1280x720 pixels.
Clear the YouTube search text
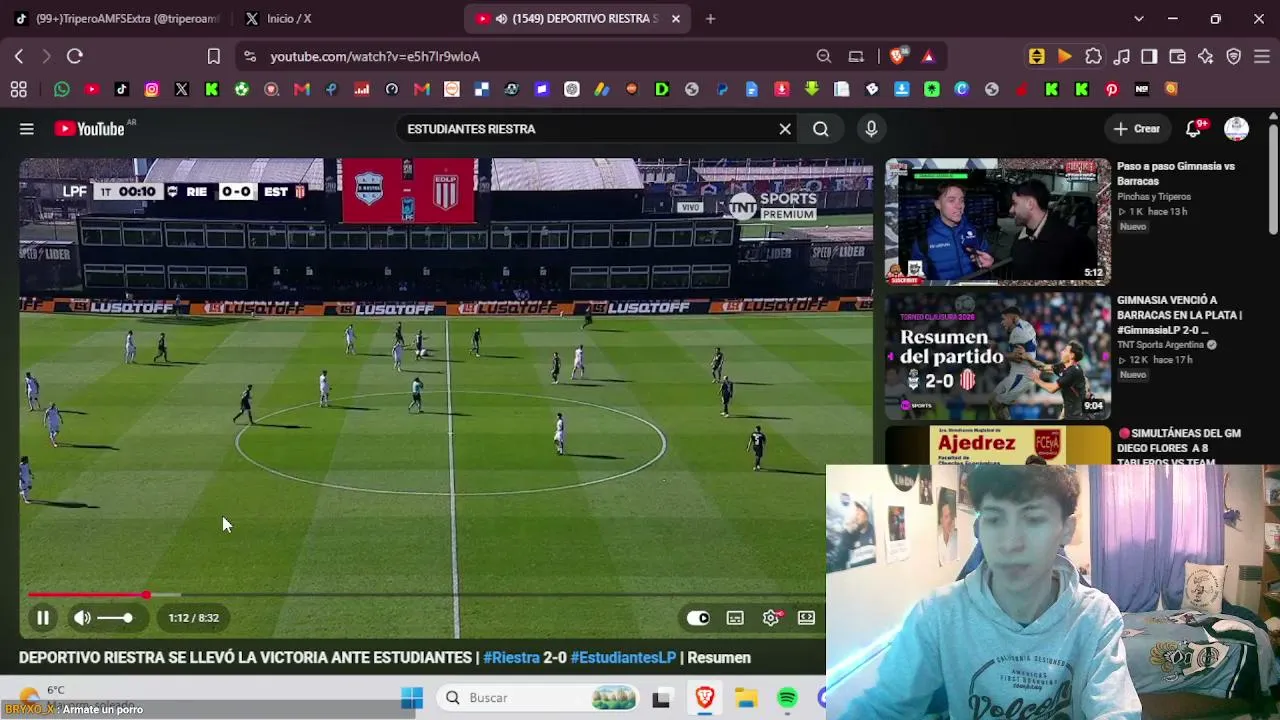(785, 129)
